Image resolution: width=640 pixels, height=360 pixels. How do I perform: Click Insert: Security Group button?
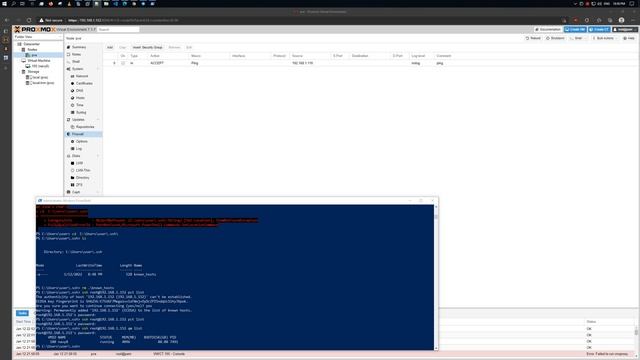[147, 48]
